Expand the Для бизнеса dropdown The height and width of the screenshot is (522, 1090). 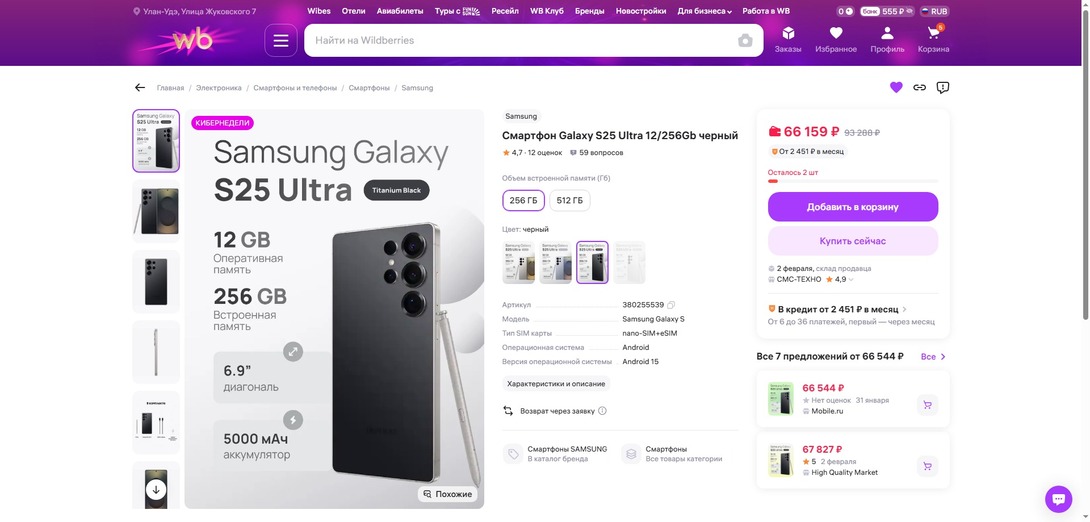click(x=704, y=12)
